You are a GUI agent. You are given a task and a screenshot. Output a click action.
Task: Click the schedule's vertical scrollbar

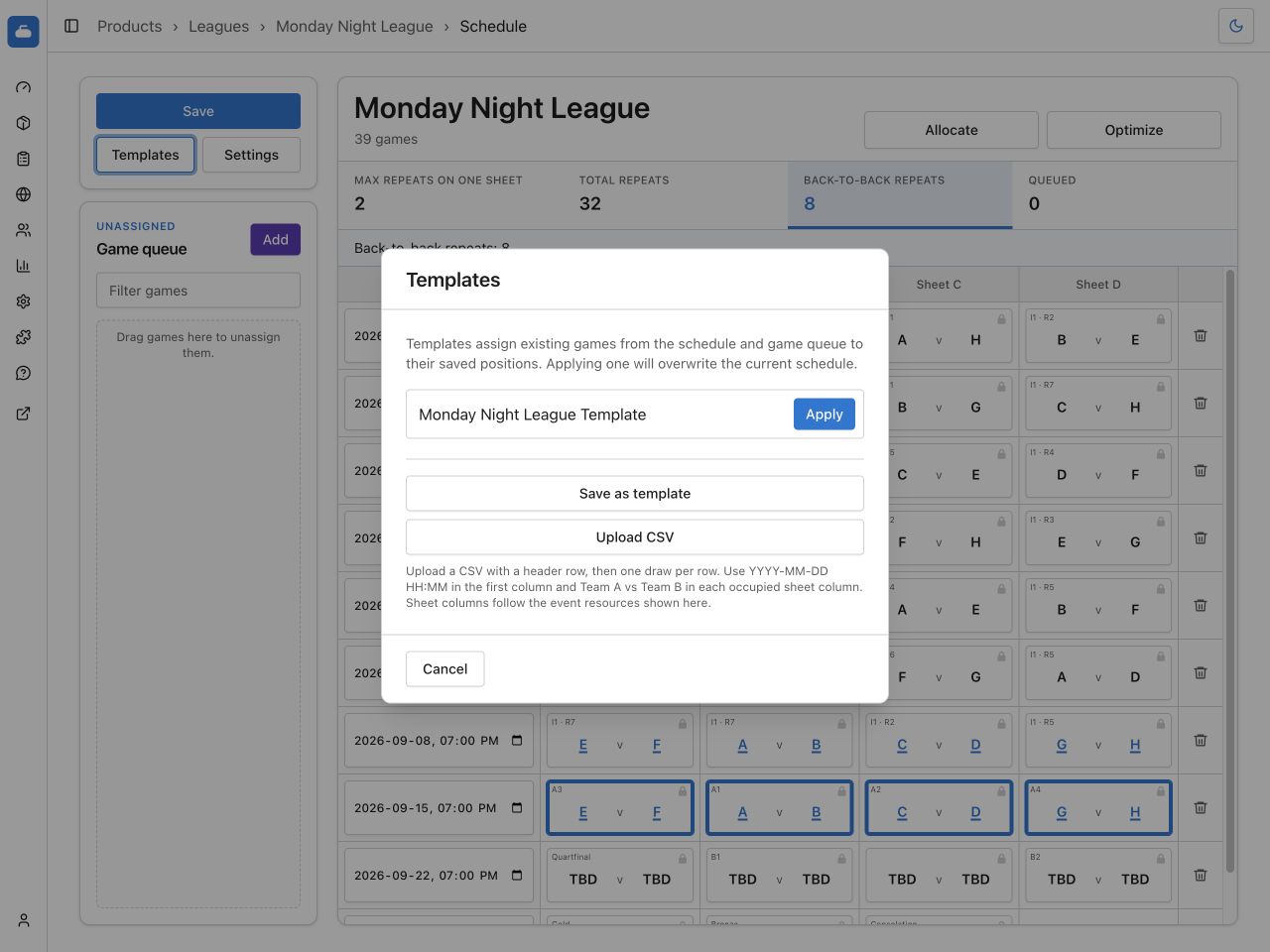1230,570
